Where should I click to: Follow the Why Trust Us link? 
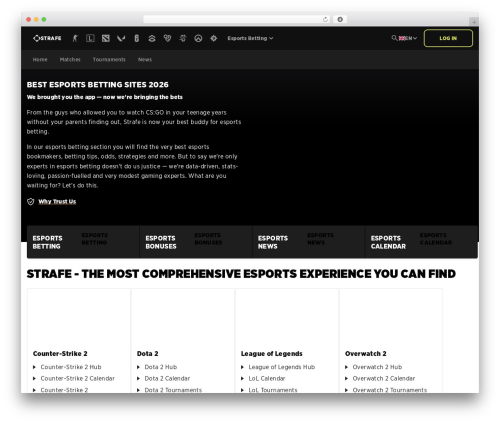57,202
